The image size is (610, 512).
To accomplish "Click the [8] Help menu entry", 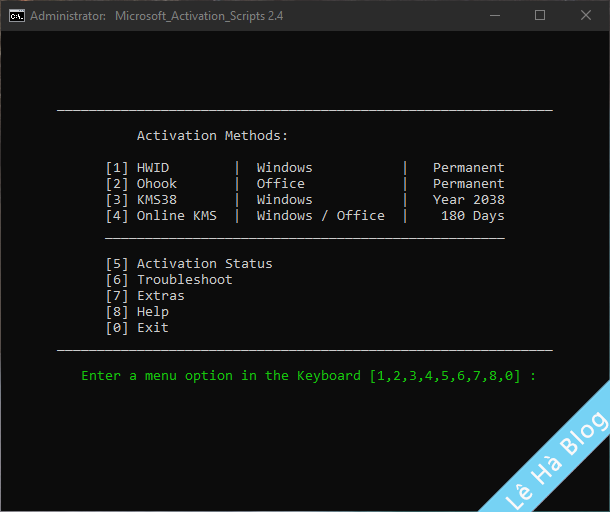I will coord(136,312).
